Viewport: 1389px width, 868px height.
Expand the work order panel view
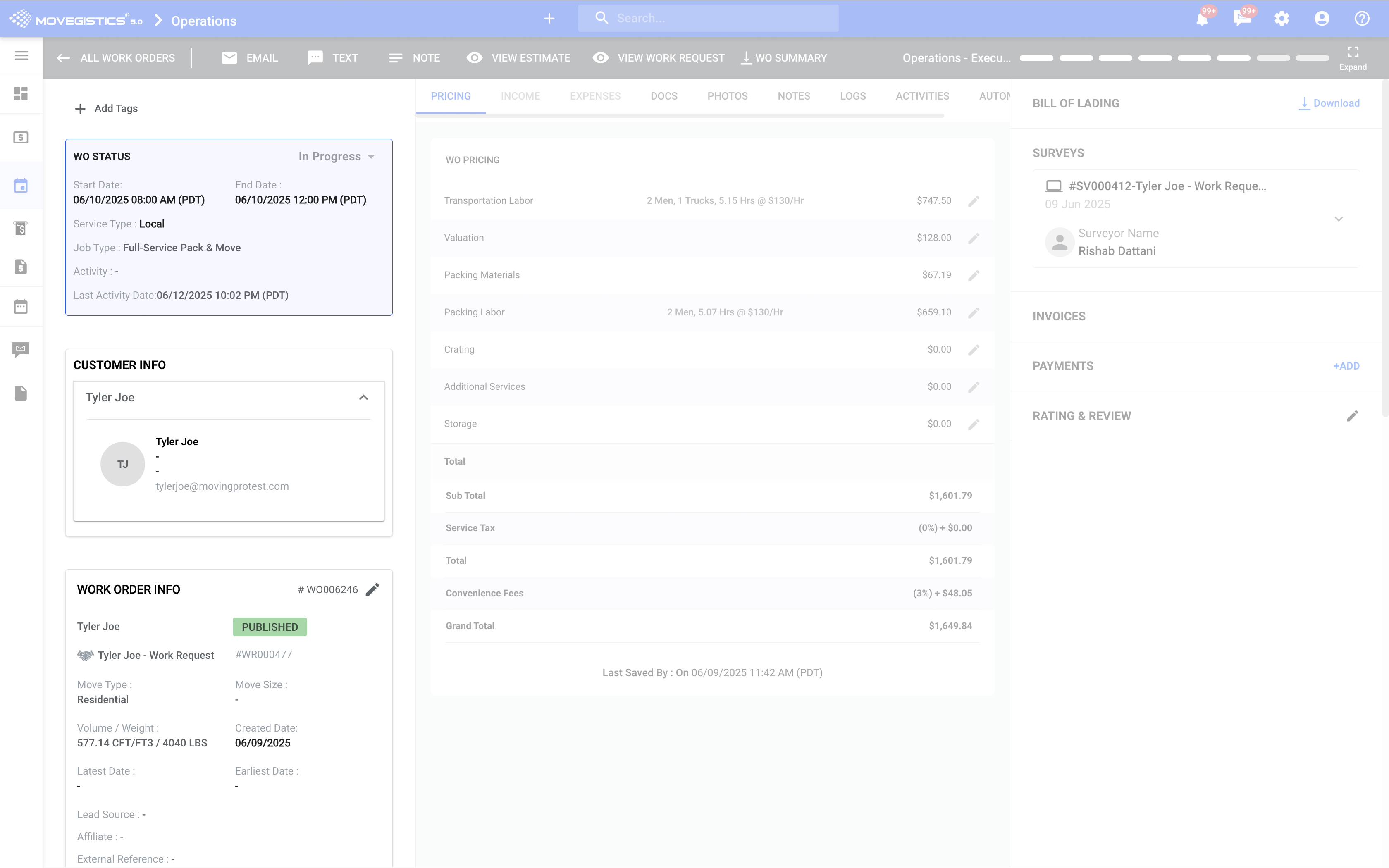[x=1353, y=57]
